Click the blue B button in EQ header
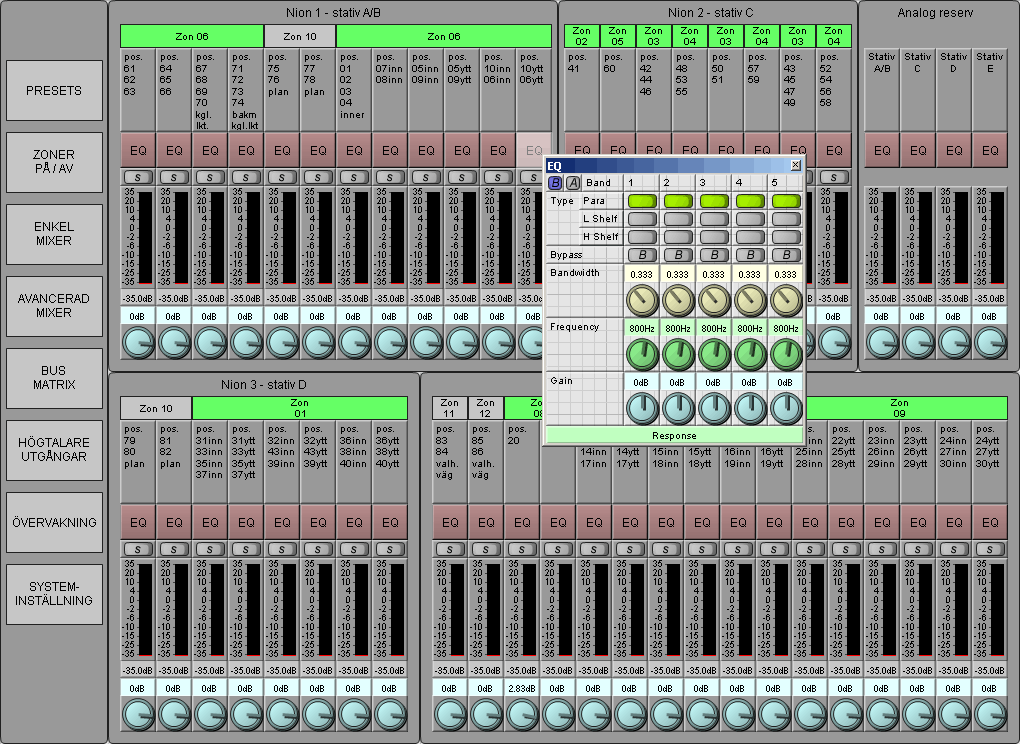The height and width of the screenshot is (744, 1020). tap(556, 183)
